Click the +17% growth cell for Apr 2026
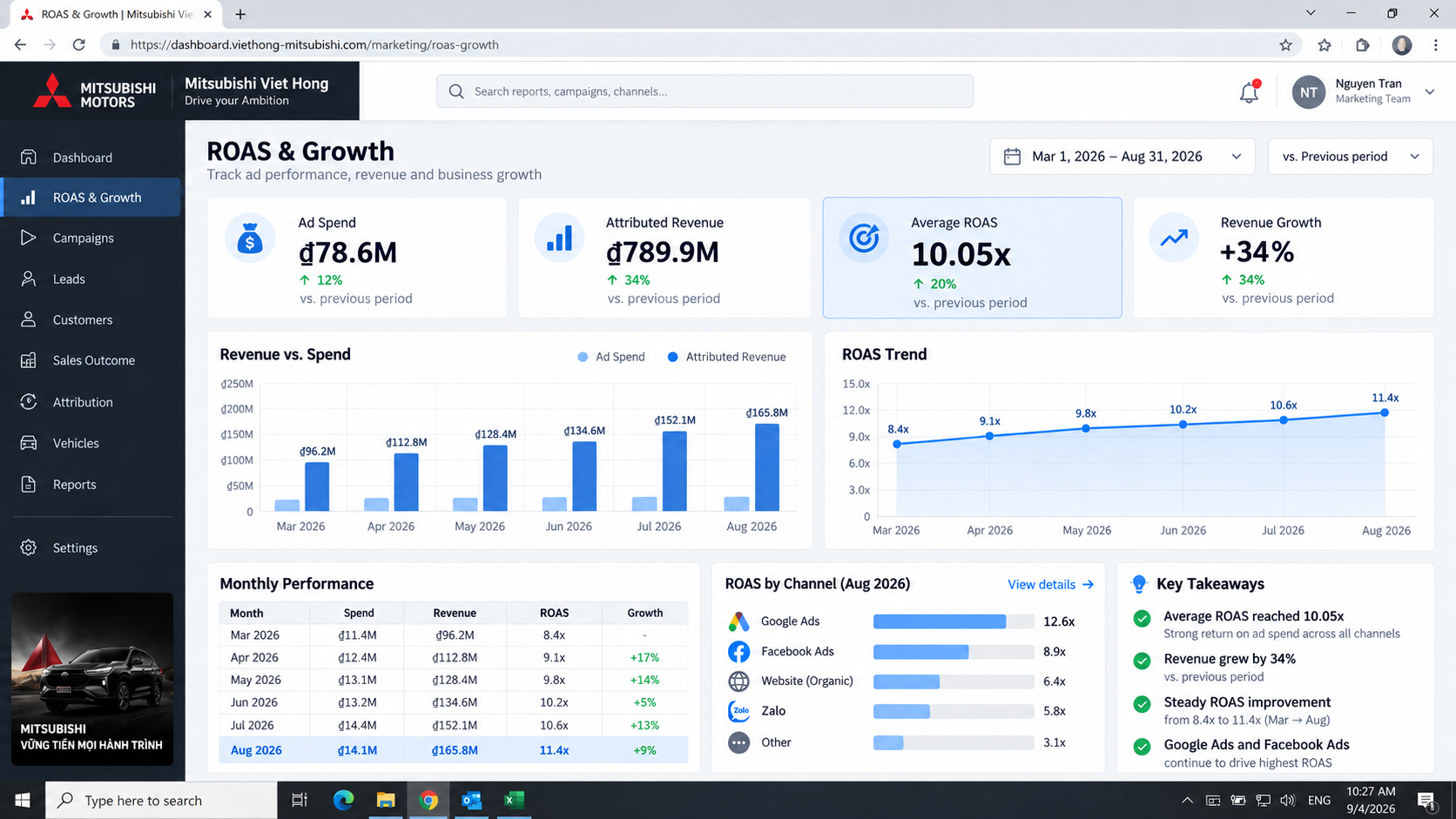 coord(644,658)
